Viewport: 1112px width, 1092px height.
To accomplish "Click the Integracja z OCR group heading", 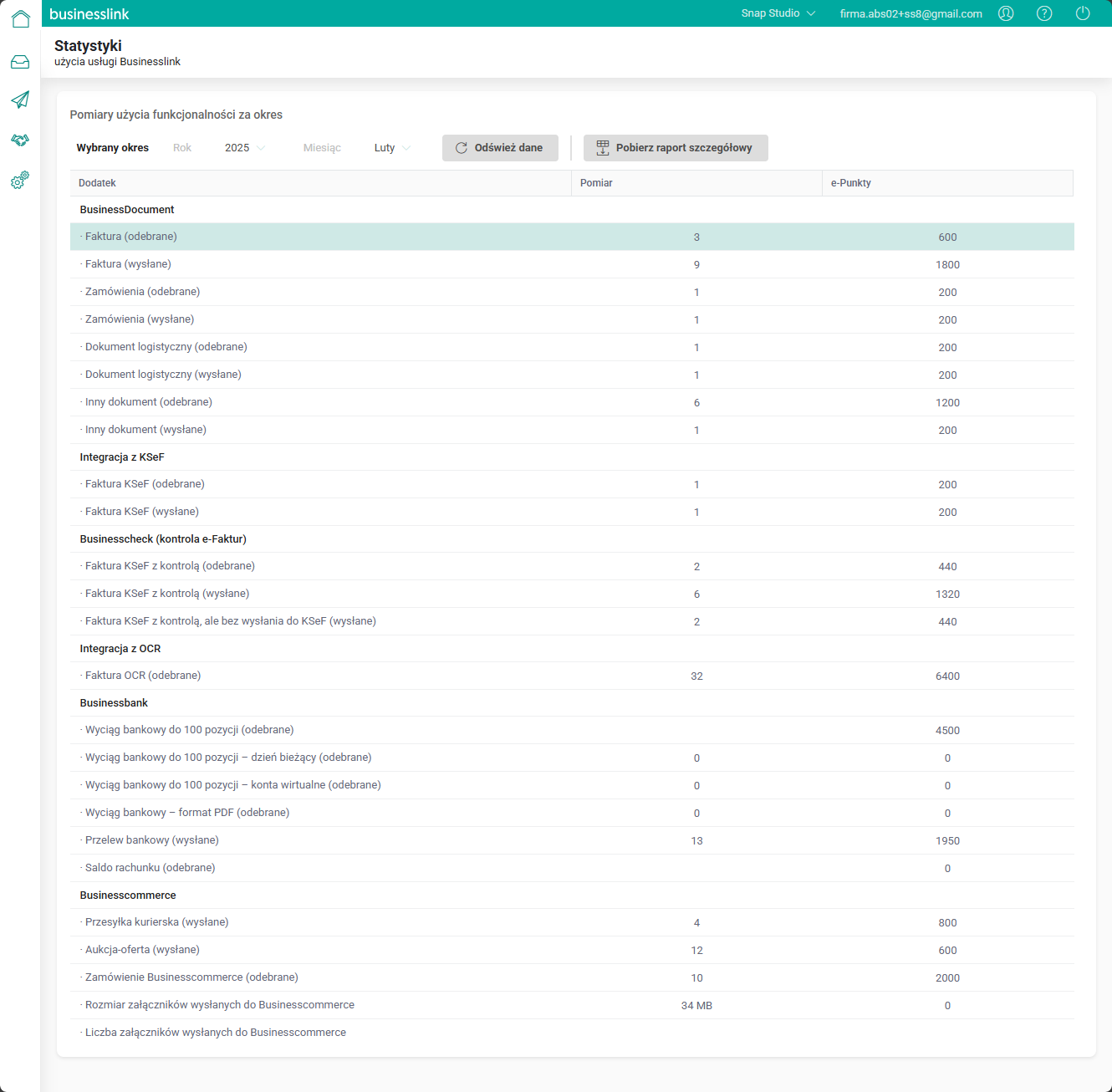I will 120,649.
